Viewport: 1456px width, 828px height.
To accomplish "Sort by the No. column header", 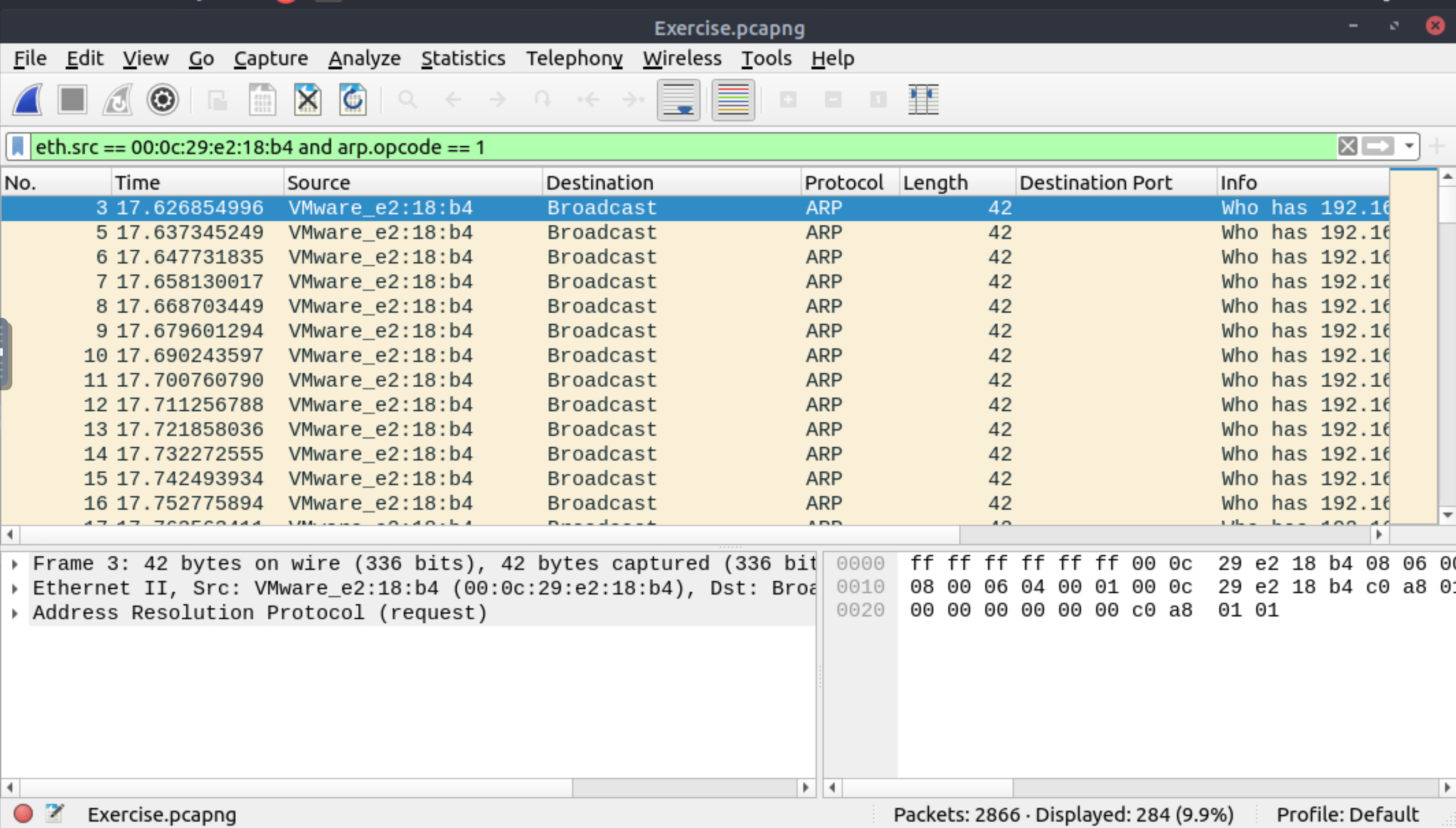I will [56, 182].
